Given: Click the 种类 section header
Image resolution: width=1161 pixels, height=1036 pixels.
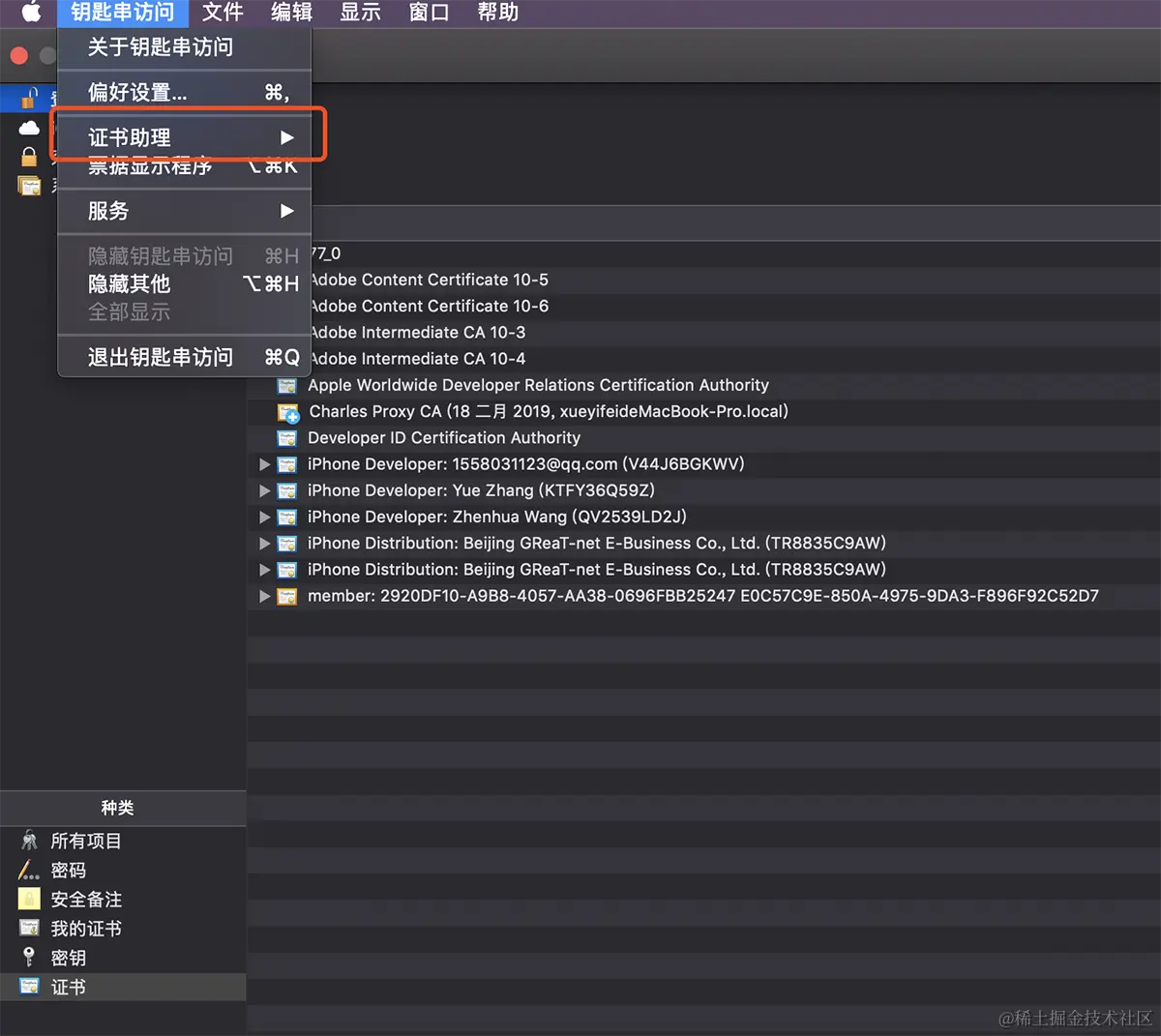Looking at the screenshot, I should click(x=123, y=808).
